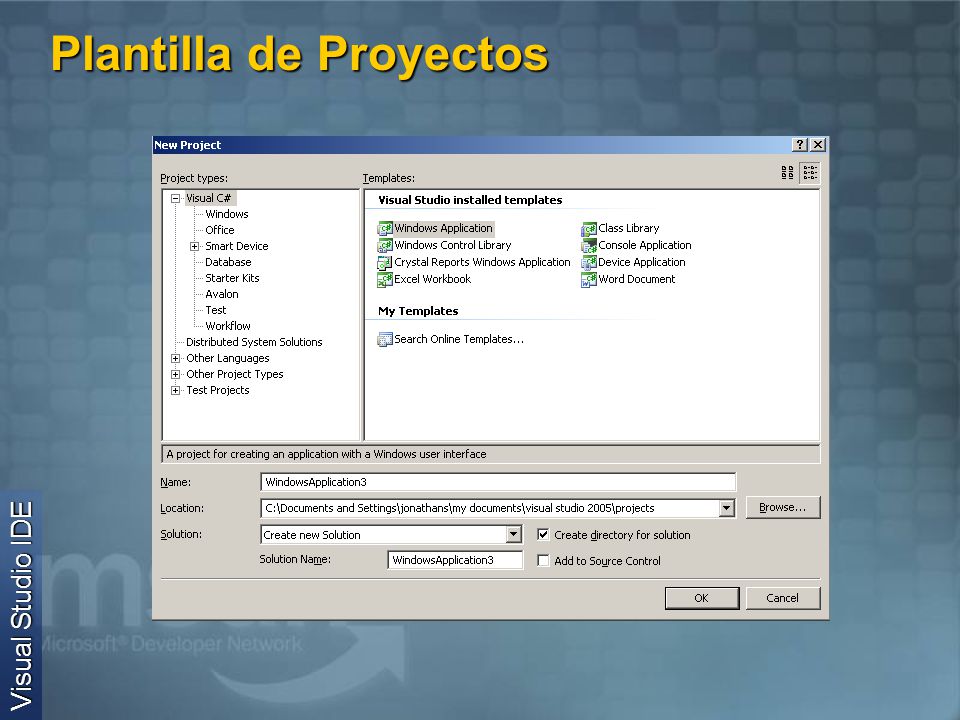
Task: Click the Excel Workbook template name
Action: pyautogui.click(x=433, y=280)
